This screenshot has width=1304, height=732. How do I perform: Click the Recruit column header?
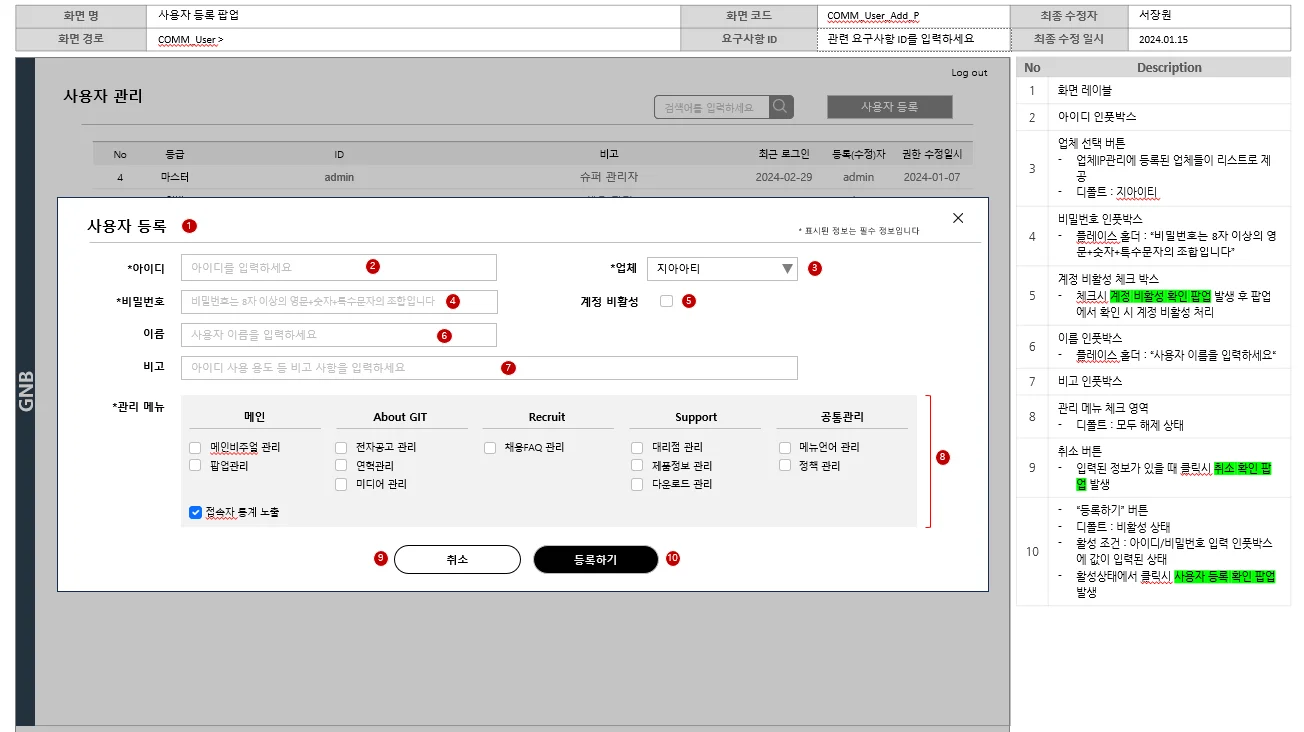547,417
